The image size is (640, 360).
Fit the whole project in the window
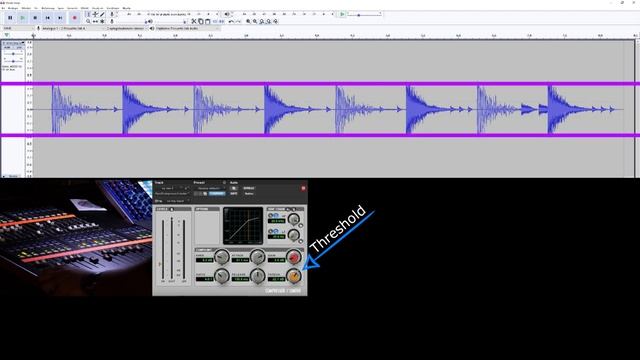pos(269,21)
